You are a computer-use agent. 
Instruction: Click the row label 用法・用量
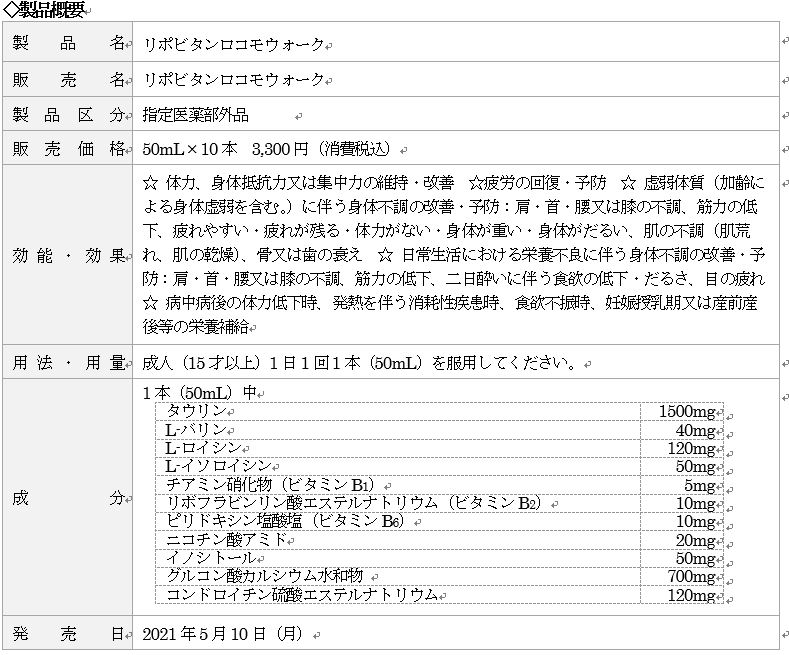tap(68, 362)
